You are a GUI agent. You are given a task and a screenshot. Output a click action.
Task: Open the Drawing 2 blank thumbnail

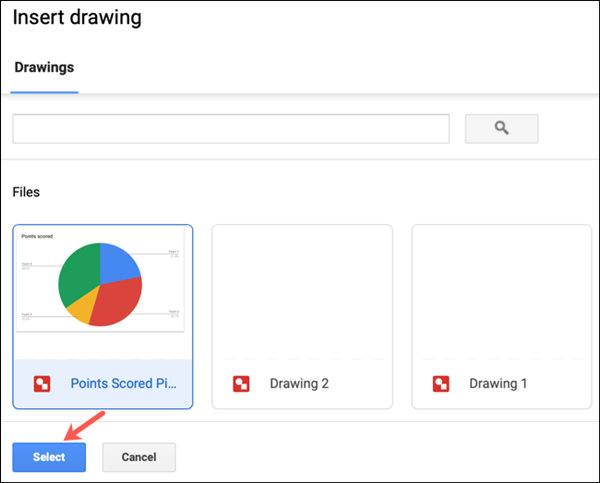[x=302, y=293]
